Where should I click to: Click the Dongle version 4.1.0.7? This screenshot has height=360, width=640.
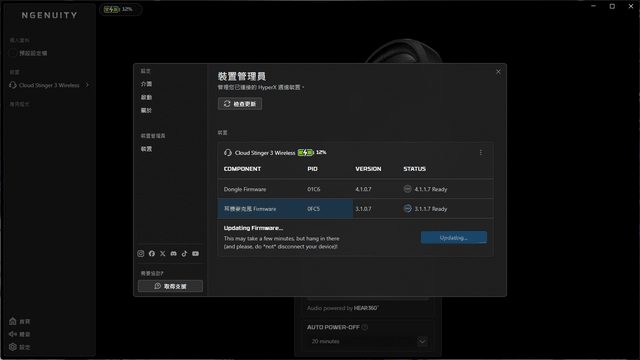[x=363, y=189]
